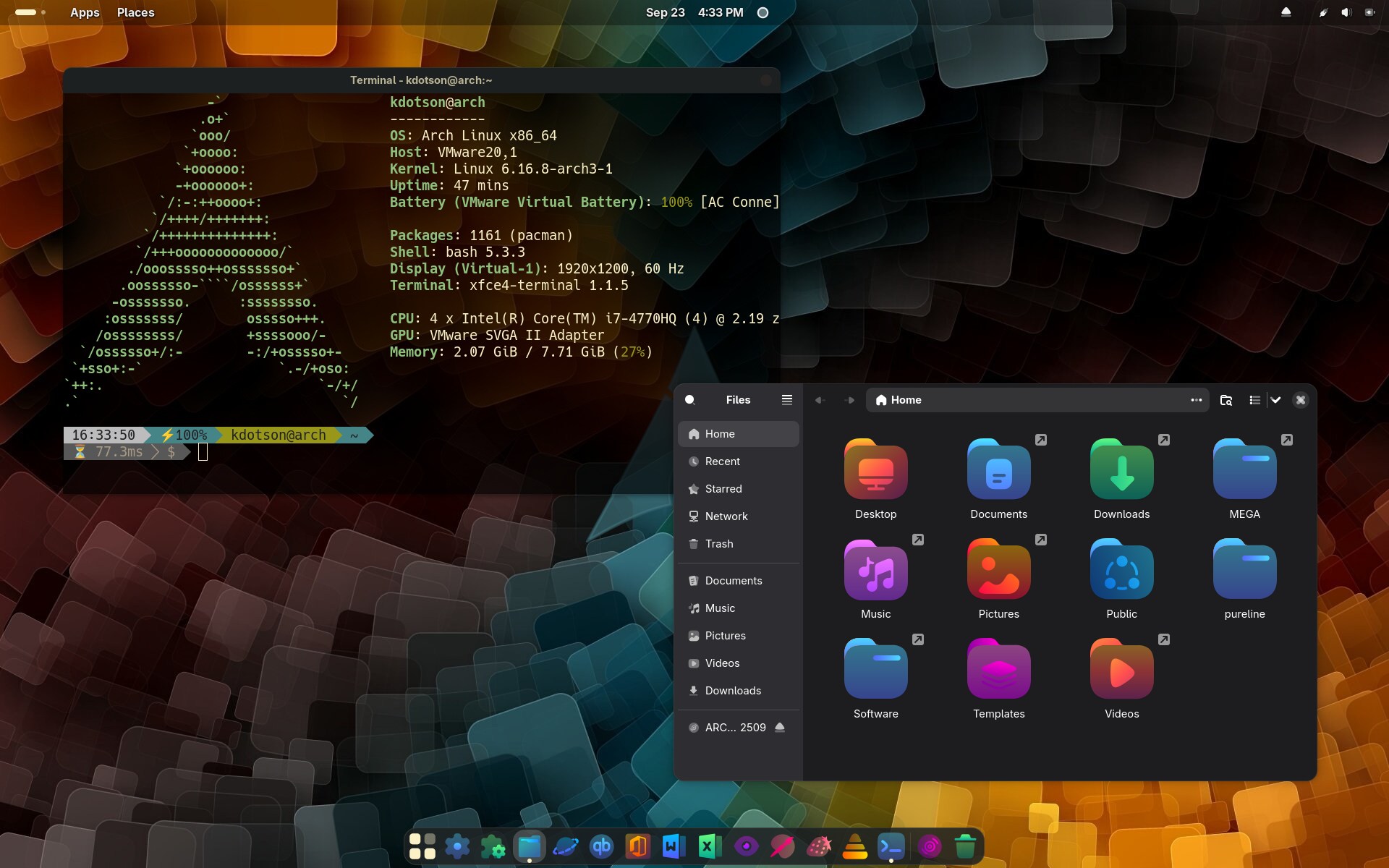The width and height of the screenshot is (1389, 868).
Task: Open Videos bookmark in Files sidebar
Action: 739,663
